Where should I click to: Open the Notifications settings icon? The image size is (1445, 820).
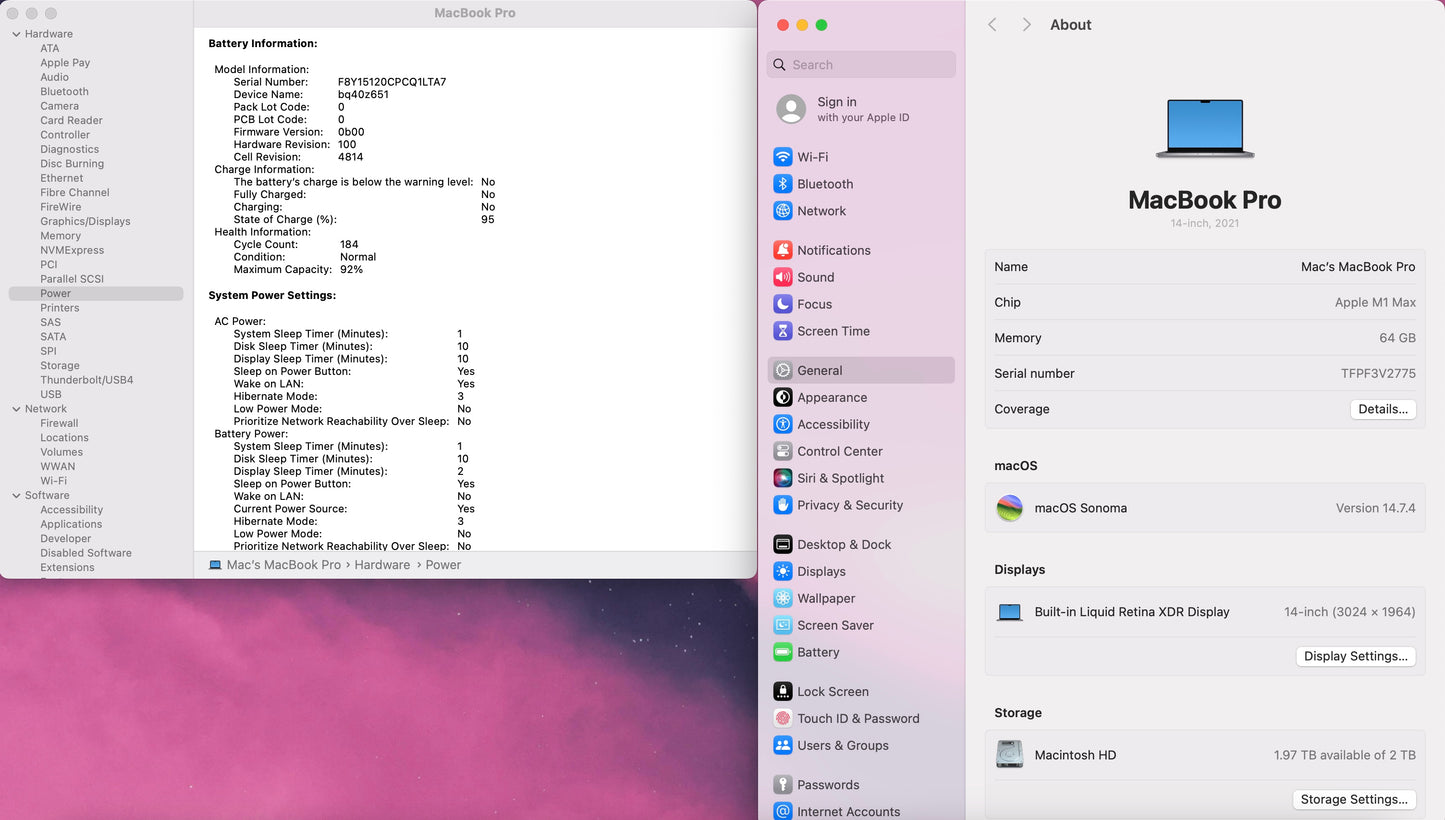click(x=783, y=250)
